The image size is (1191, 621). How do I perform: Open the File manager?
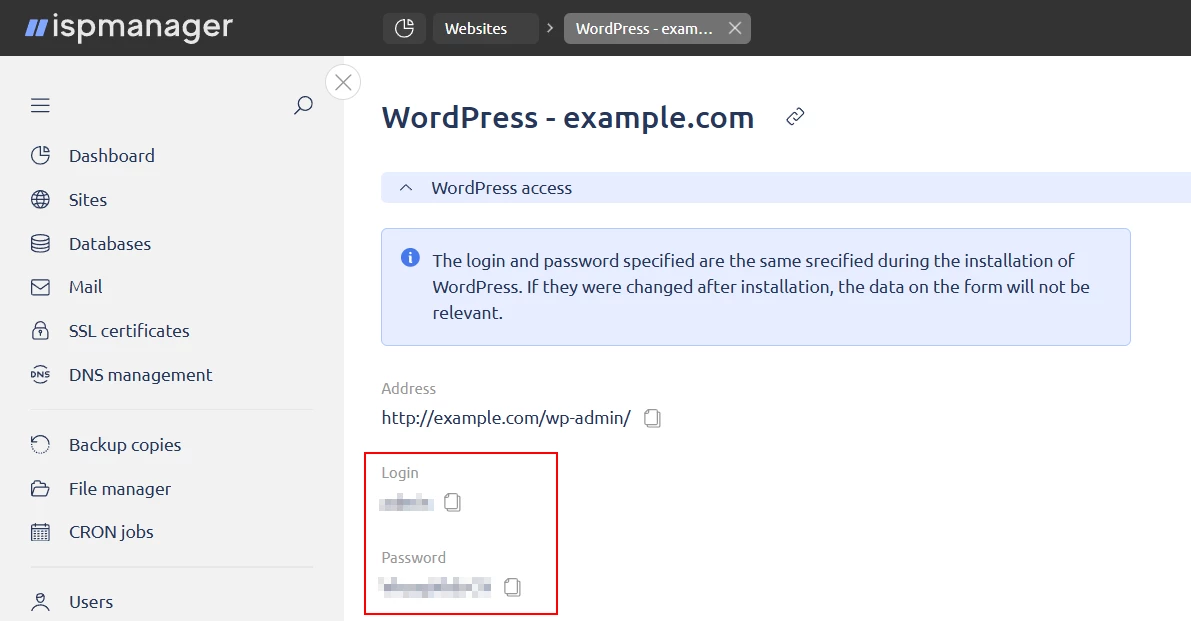119,489
